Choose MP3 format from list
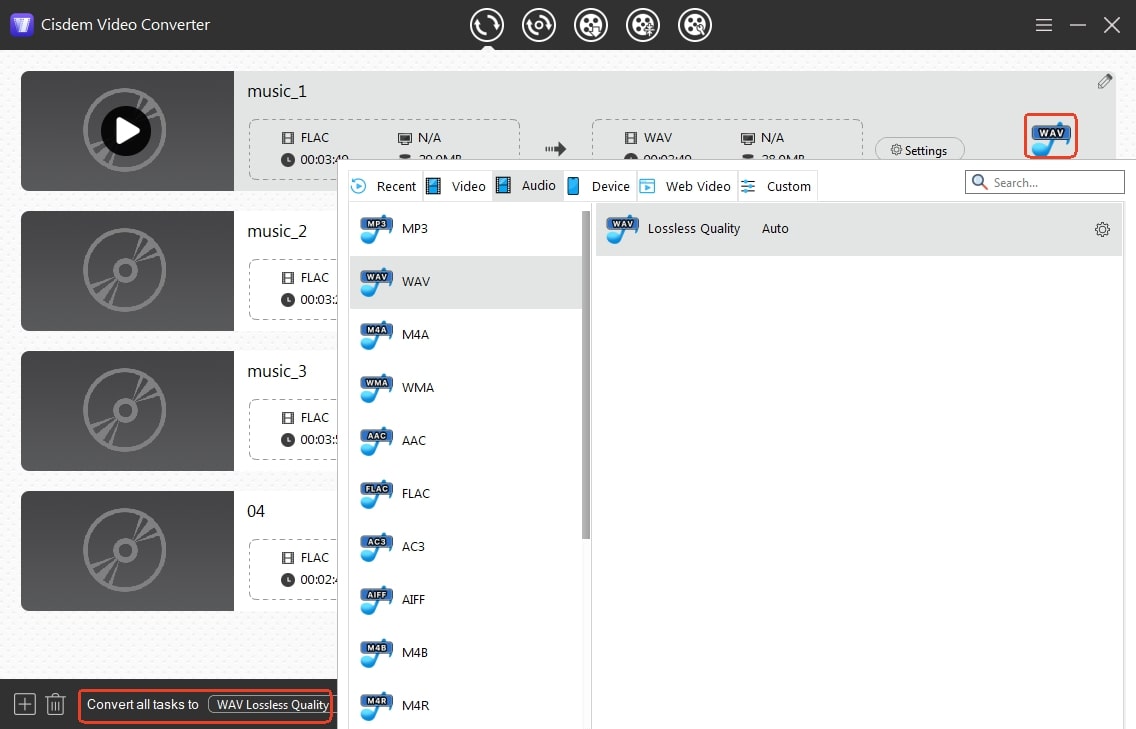Image resolution: width=1136 pixels, height=729 pixels. coord(466,229)
